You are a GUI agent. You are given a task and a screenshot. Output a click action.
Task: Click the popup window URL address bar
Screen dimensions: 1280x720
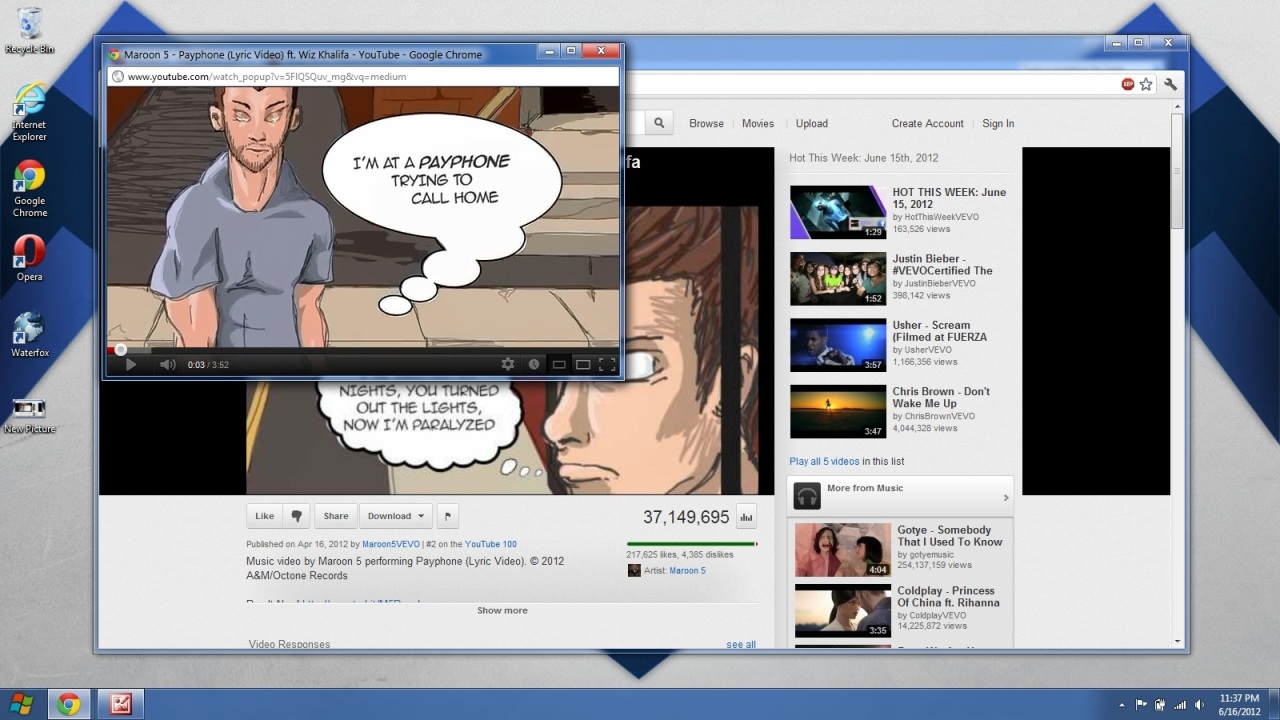[x=363, y=76]
